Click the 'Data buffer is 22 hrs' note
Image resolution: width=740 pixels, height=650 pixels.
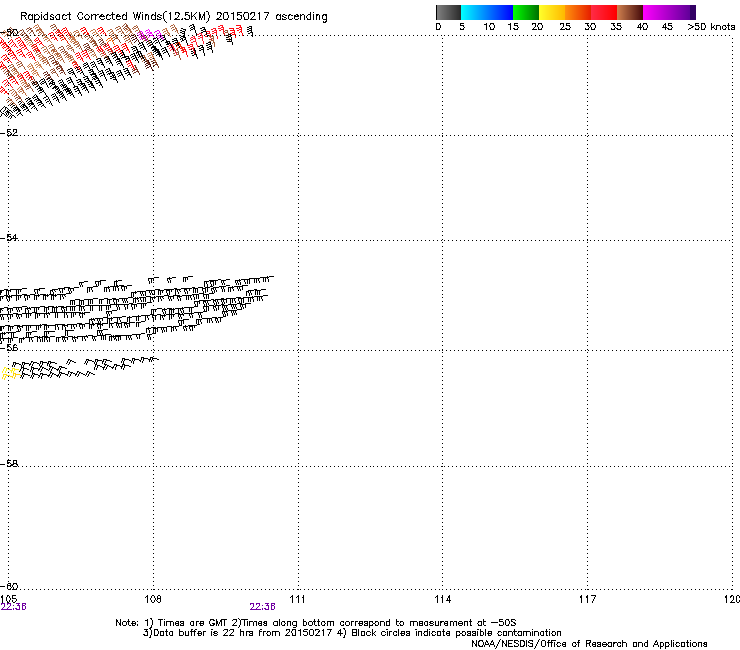click(237, 633)
